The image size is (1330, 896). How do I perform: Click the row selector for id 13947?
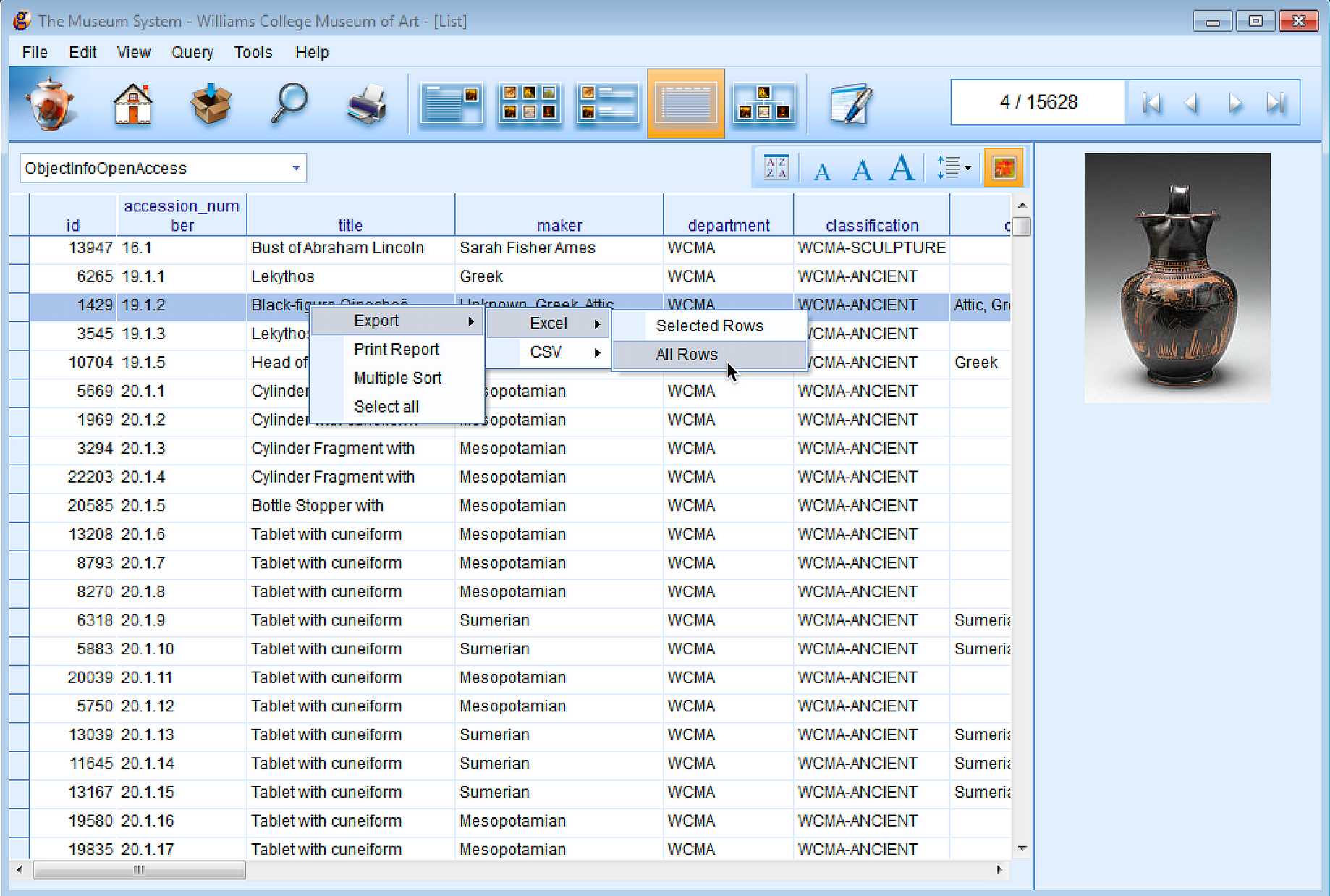pyautogui.click(x=20, y=248)
